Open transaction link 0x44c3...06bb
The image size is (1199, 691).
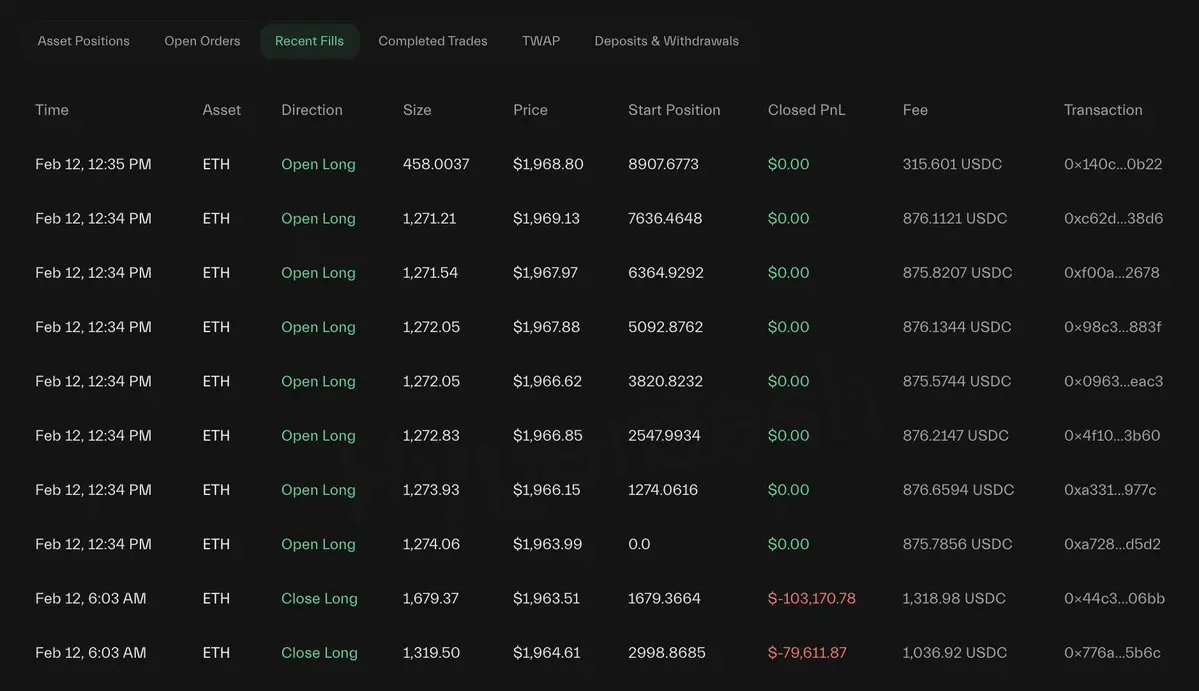coord(1114,599)
